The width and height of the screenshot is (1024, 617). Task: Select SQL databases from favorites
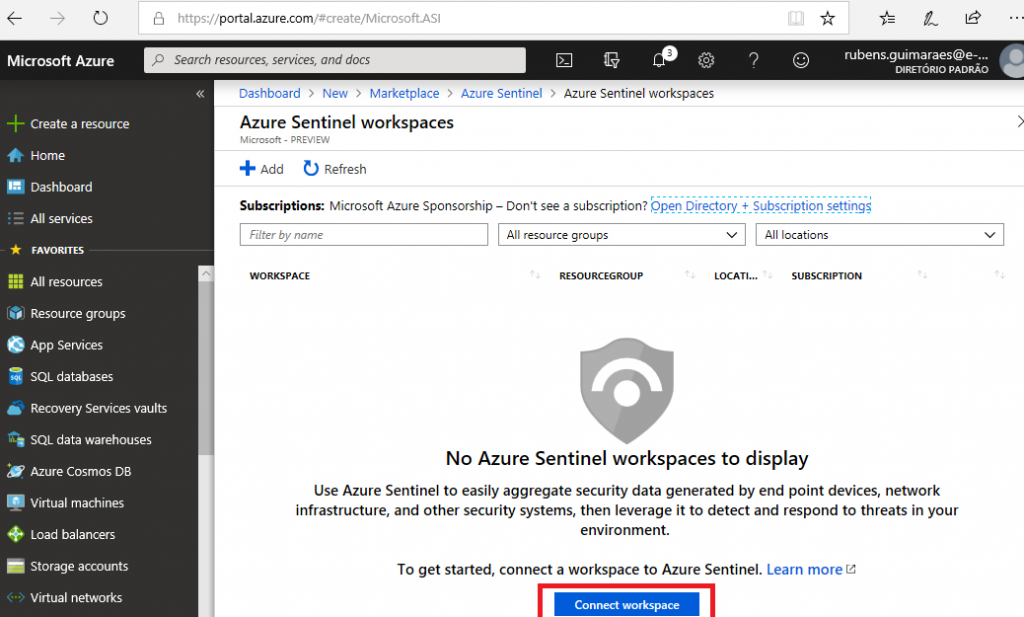(x=71, y=377)
